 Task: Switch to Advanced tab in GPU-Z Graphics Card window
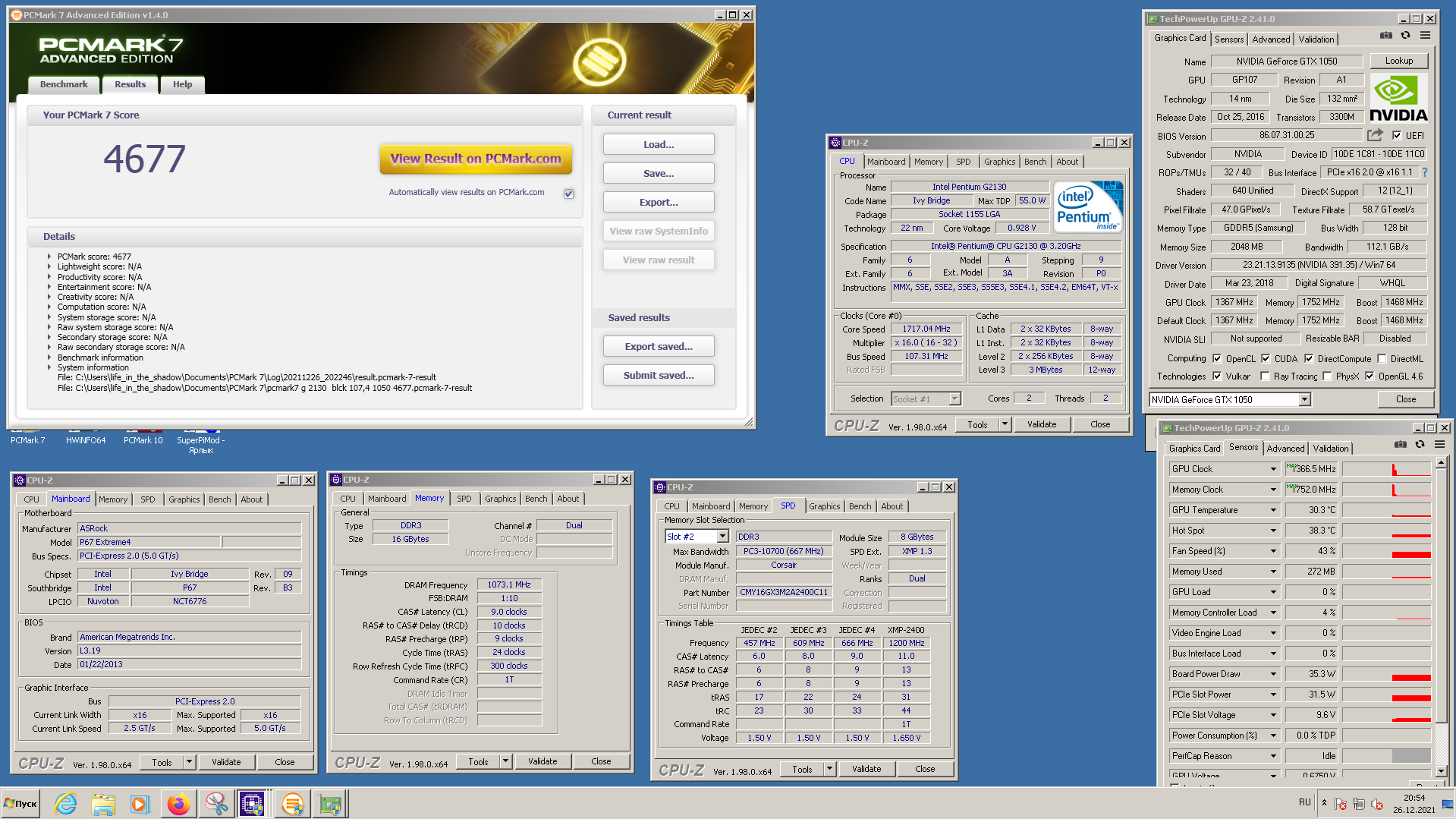(x=1271, y=39)
